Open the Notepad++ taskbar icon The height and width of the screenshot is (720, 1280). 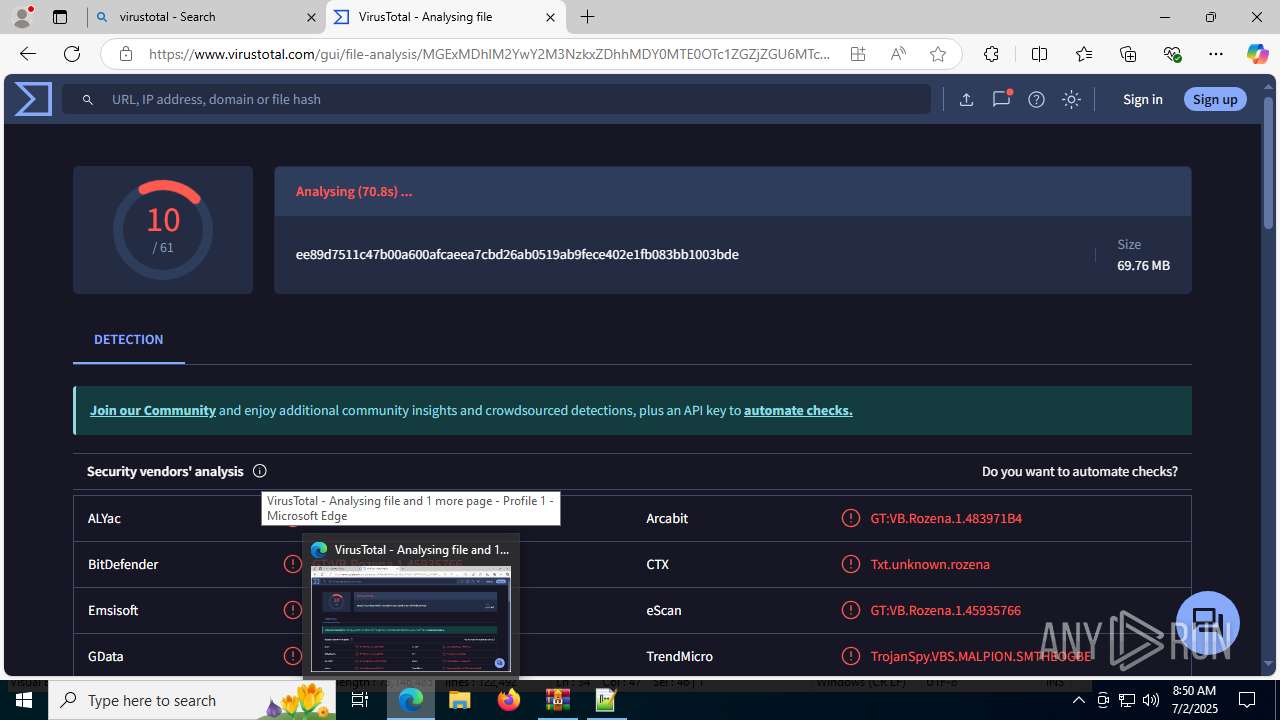coord(606,700)
